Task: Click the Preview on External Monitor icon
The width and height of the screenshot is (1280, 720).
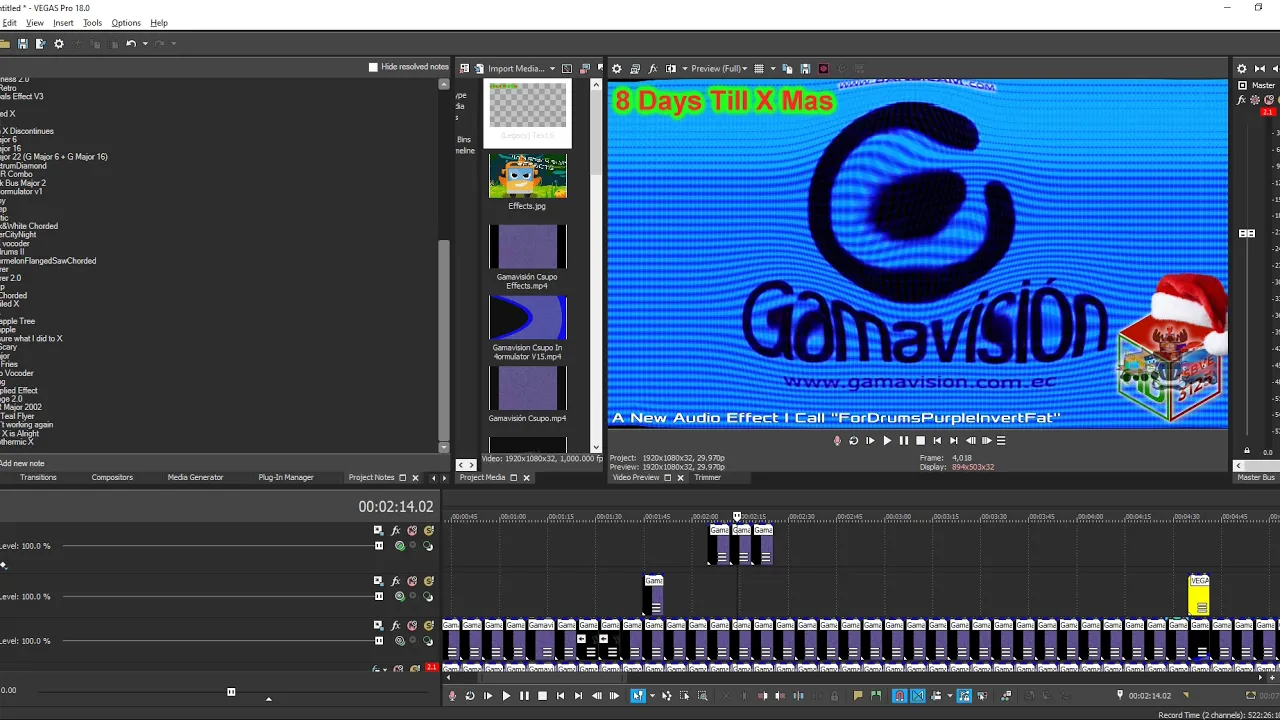Action: coord(635,69)
